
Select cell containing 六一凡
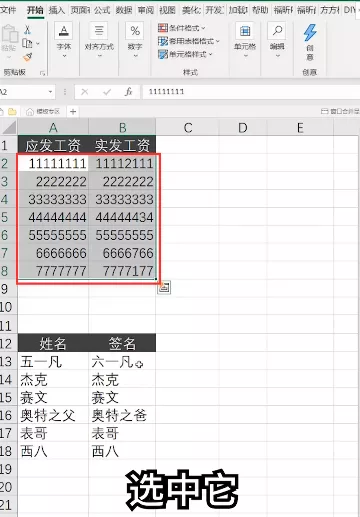[122, 361]
